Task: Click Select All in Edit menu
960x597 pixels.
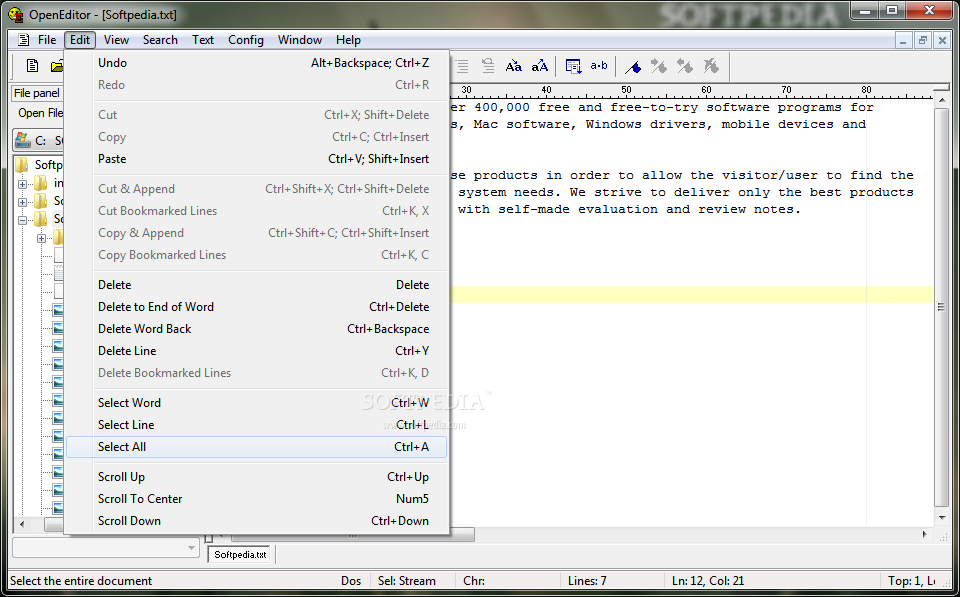Action: pyautogui.click(x=257, y=447)
